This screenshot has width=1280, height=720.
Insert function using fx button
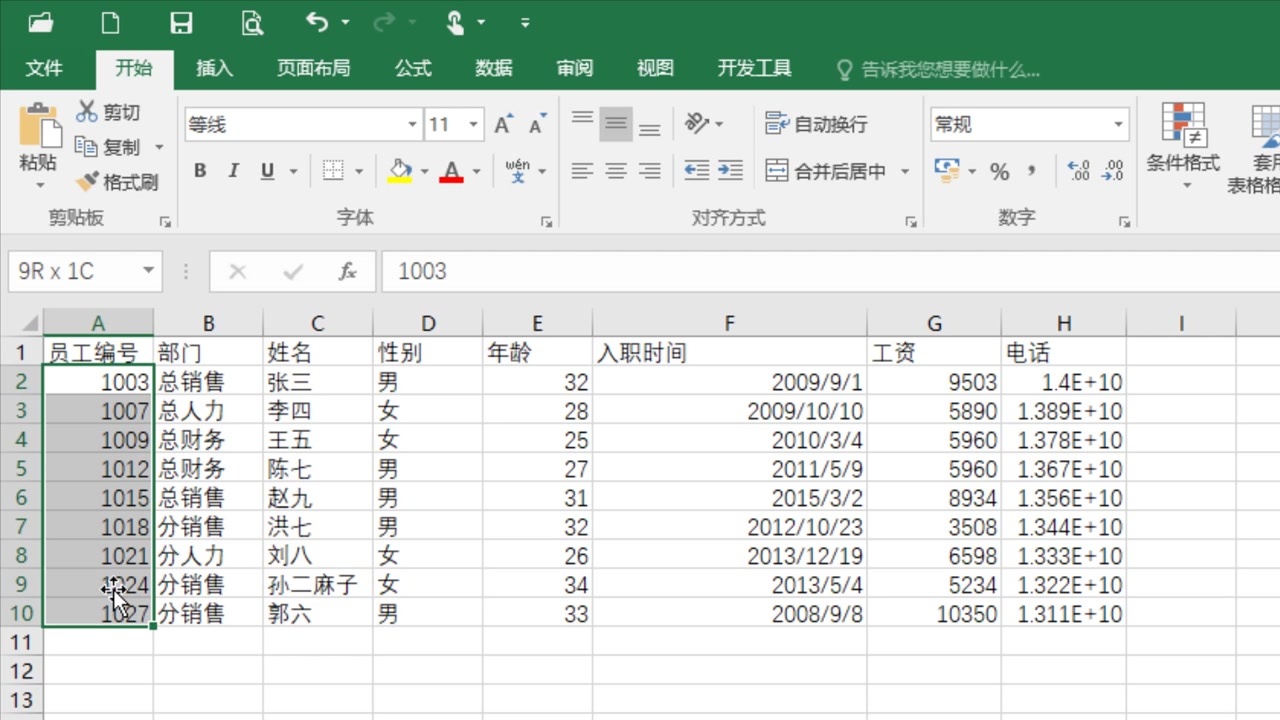click(348, 271)
